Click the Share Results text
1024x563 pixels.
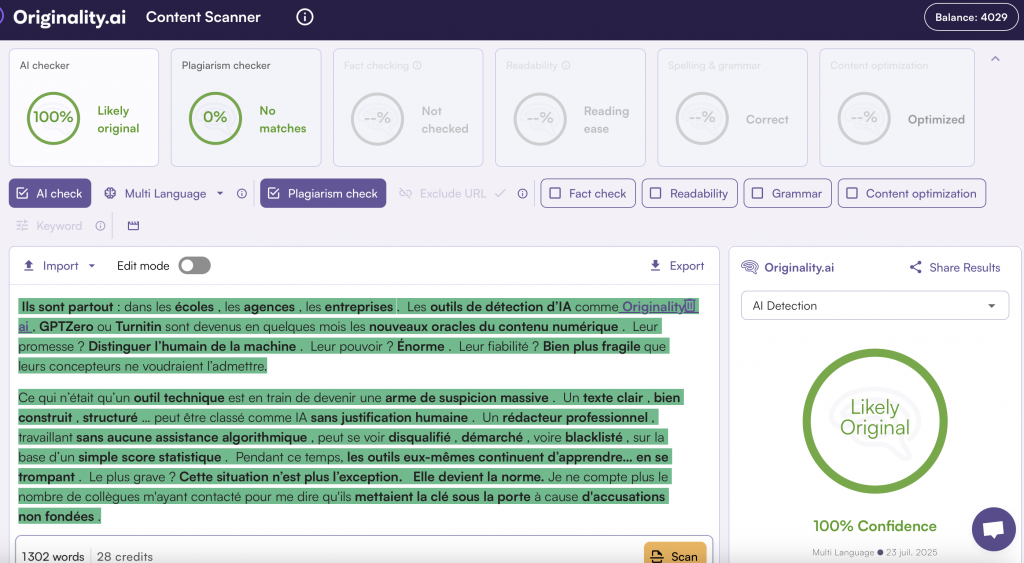965,267
